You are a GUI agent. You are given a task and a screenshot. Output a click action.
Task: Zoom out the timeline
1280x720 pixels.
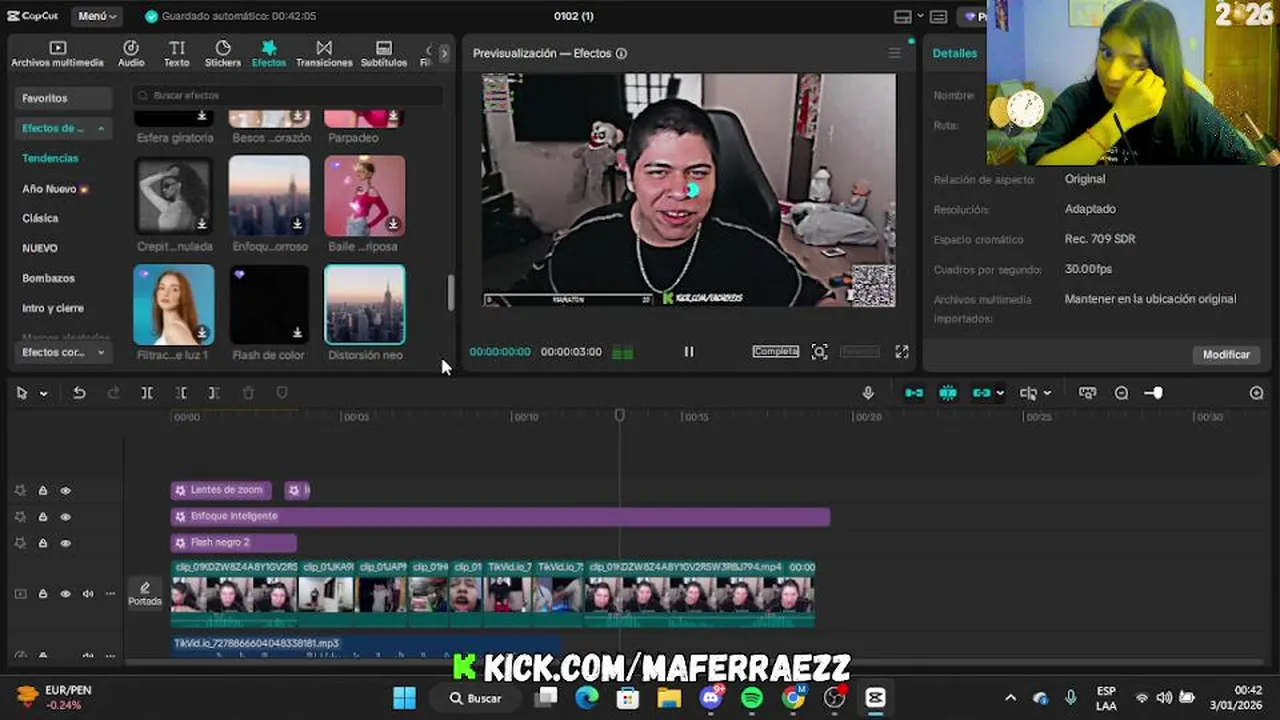point(1121,393)
